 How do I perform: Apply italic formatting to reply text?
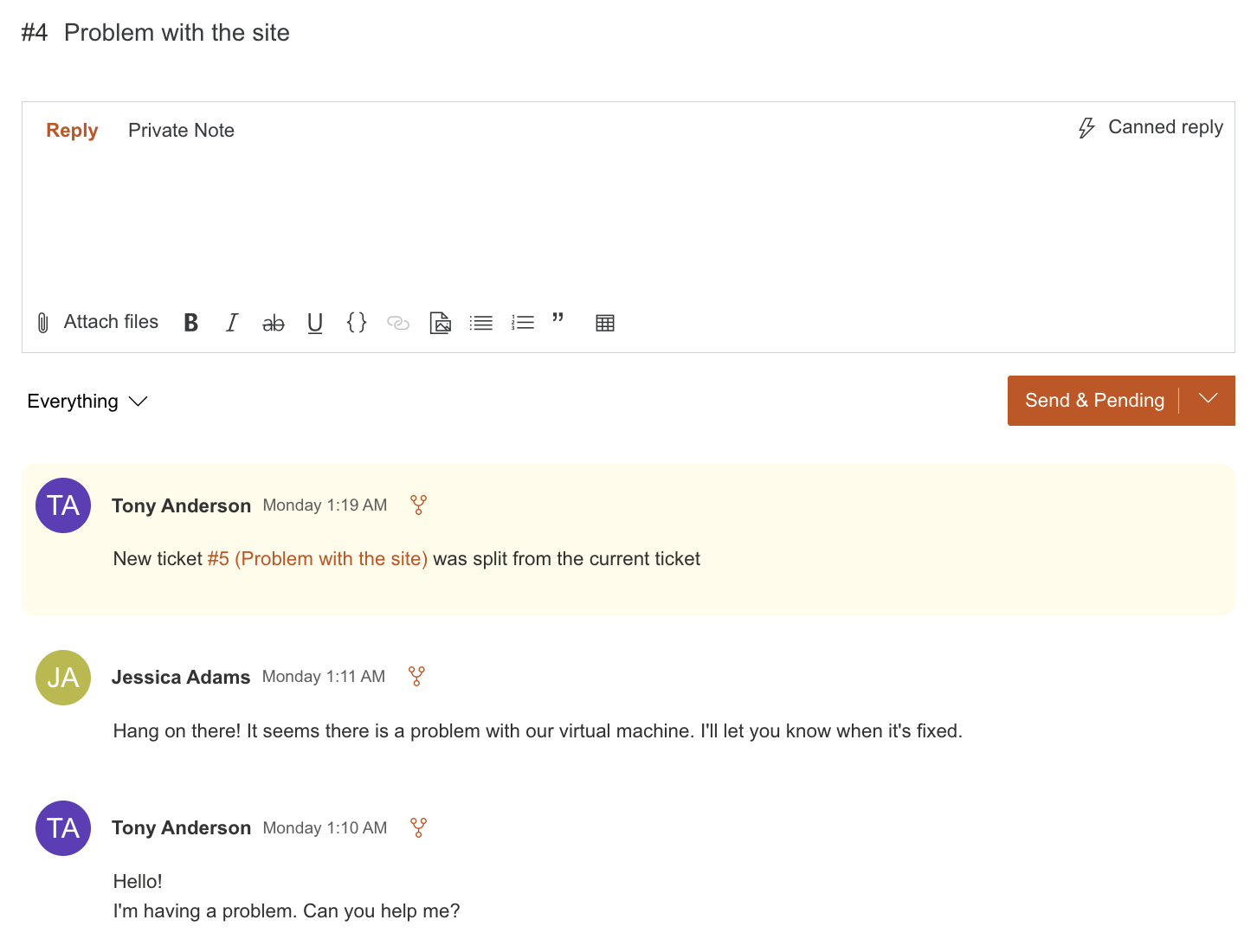pos(232,323)
